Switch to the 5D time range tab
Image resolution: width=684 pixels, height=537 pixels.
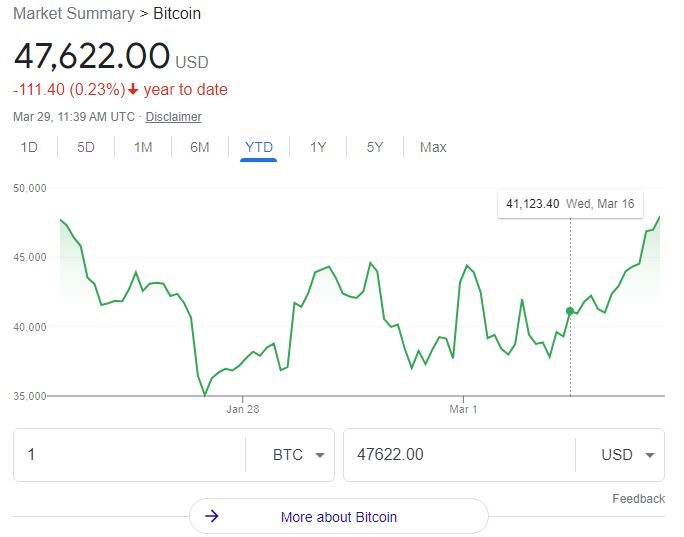[x=86, y=147]
